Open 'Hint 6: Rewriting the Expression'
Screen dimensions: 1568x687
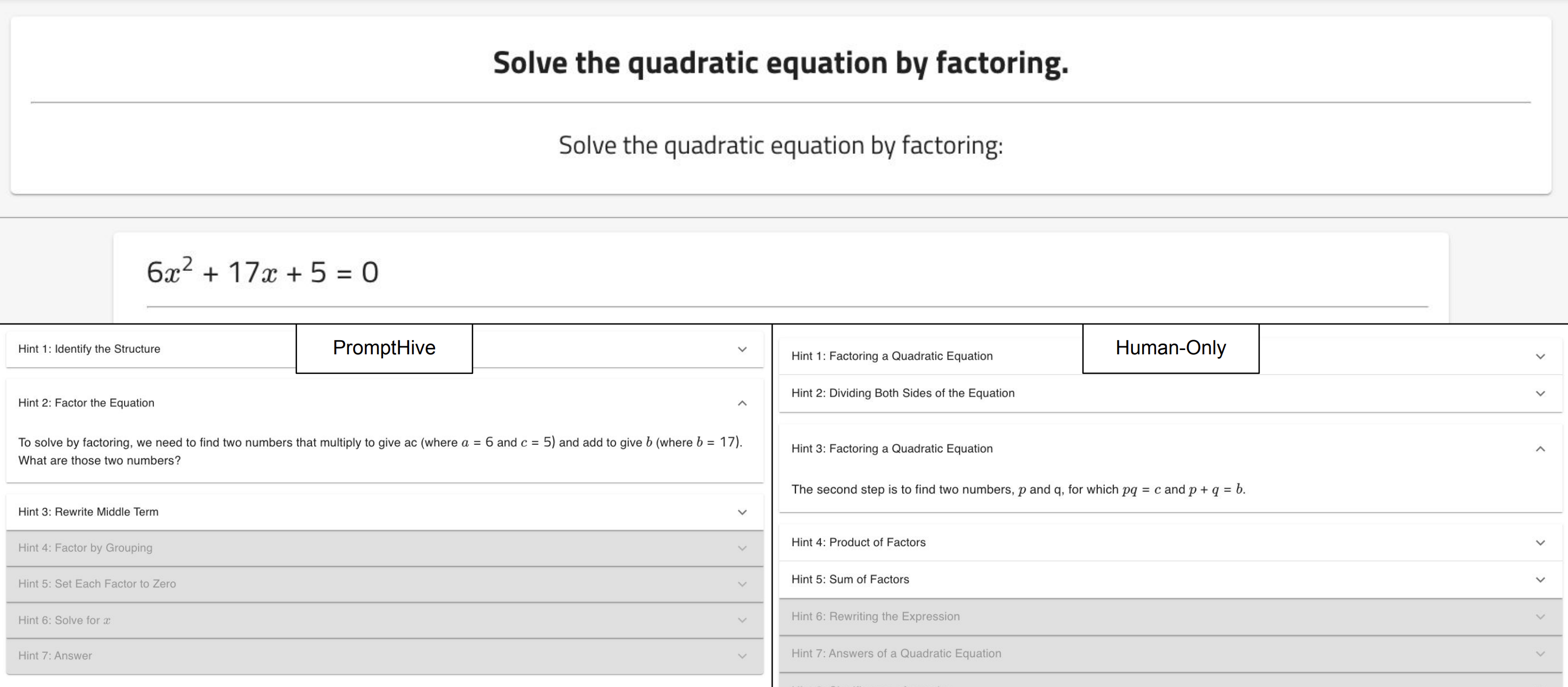(x=876, y=617)
